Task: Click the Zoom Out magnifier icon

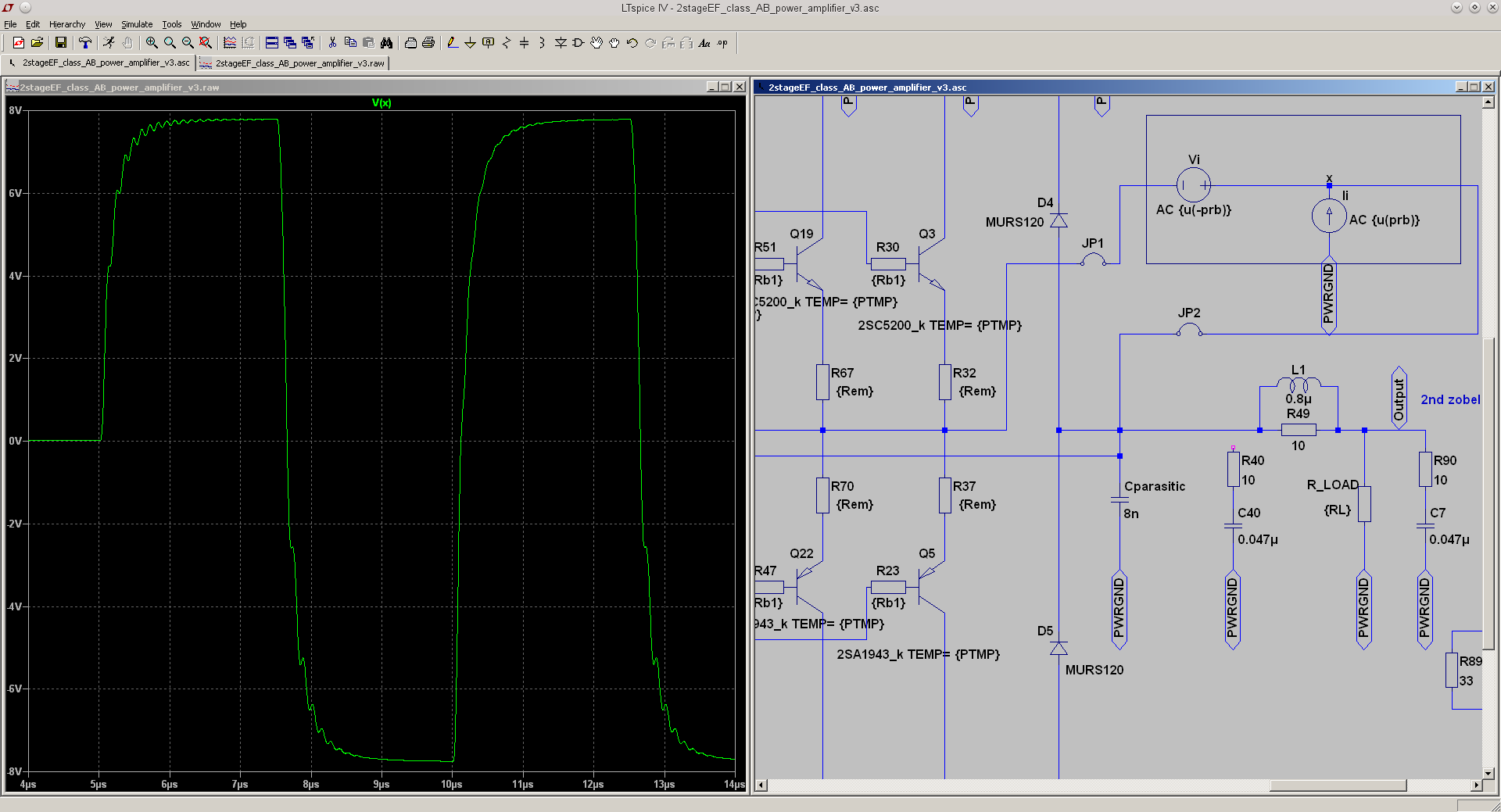Action: pos(188,43)
